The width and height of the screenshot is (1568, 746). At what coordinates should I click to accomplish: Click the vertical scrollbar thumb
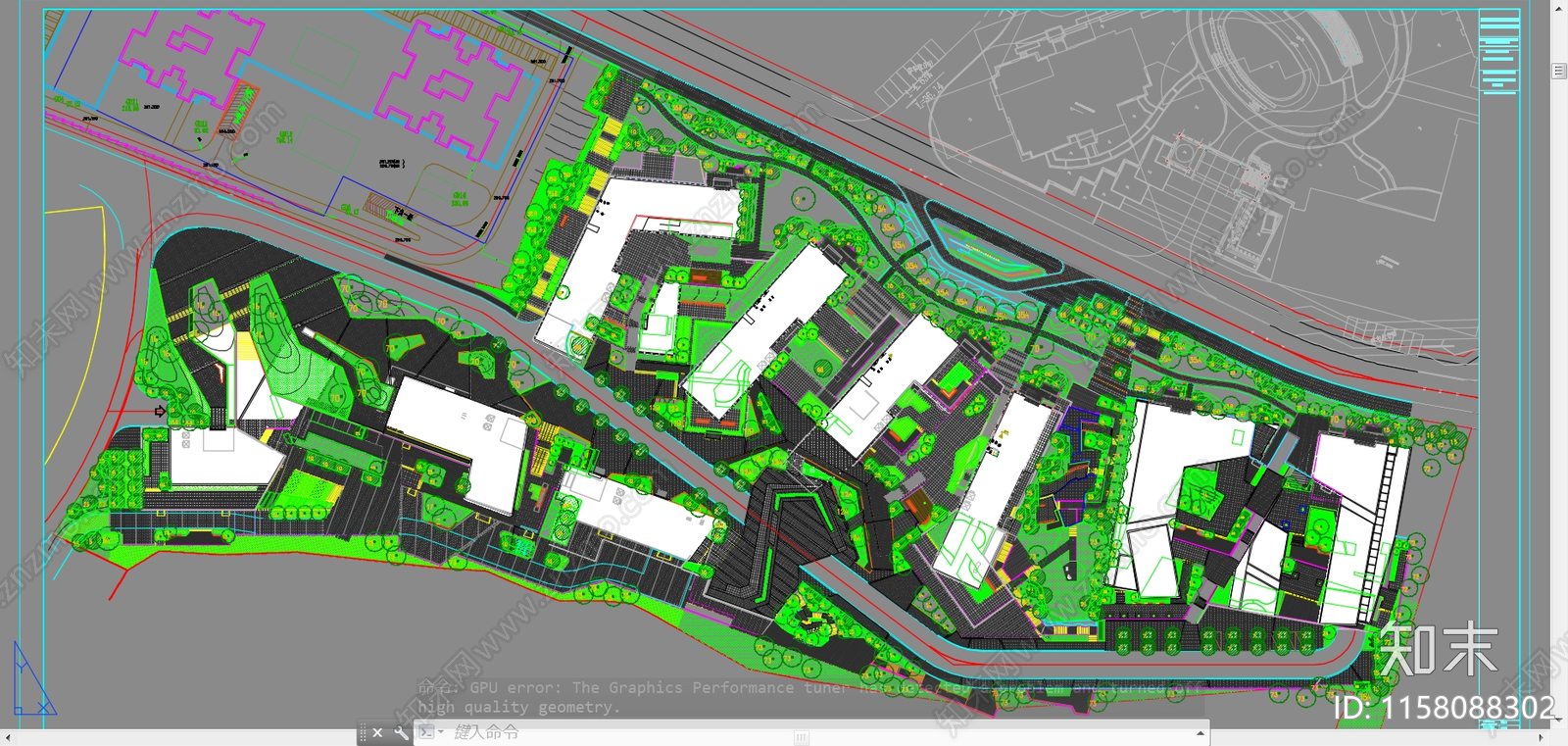click(x=1559, y=71)
